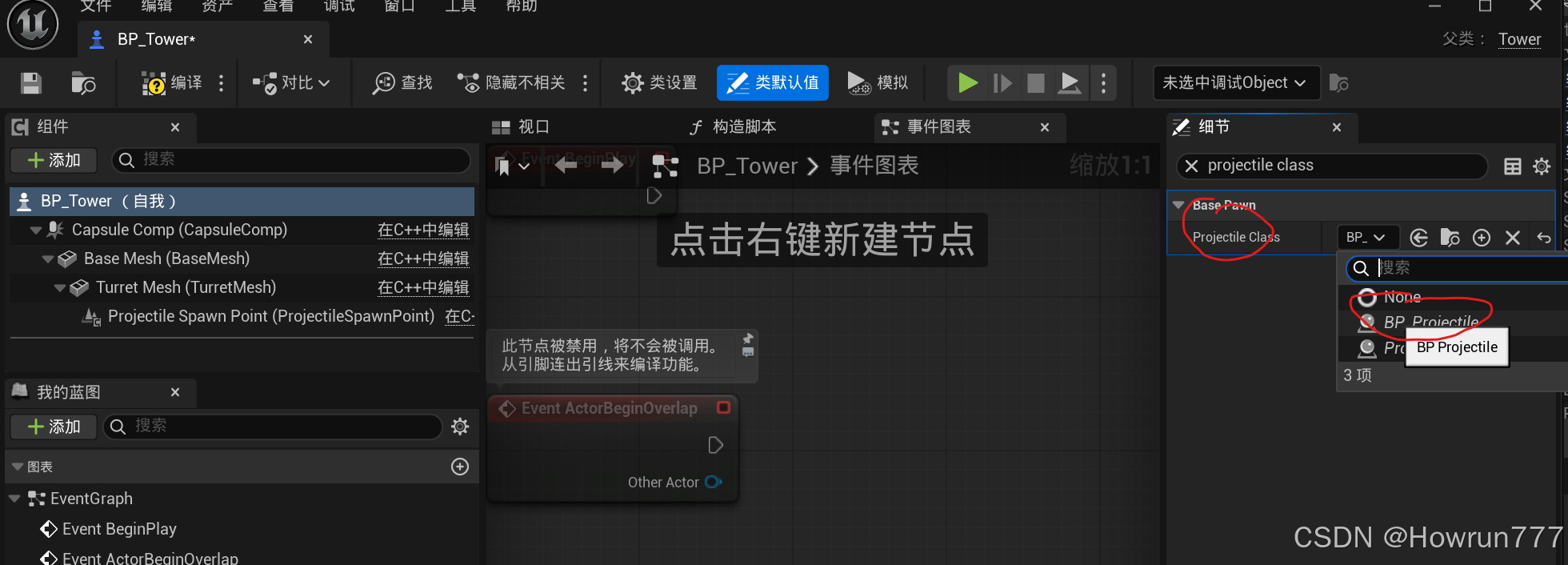The image size is (1568, 565).
Task: Switch to the 构造脚本 construction script tab
Action: click(x=733, y=127)
